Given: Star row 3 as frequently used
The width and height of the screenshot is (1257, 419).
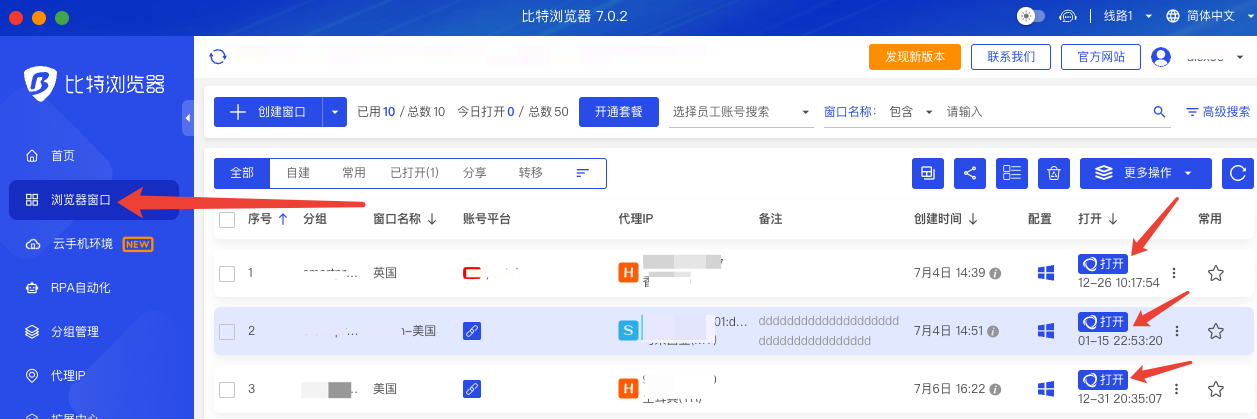Looking at the screenshot, I should 1216,389.
